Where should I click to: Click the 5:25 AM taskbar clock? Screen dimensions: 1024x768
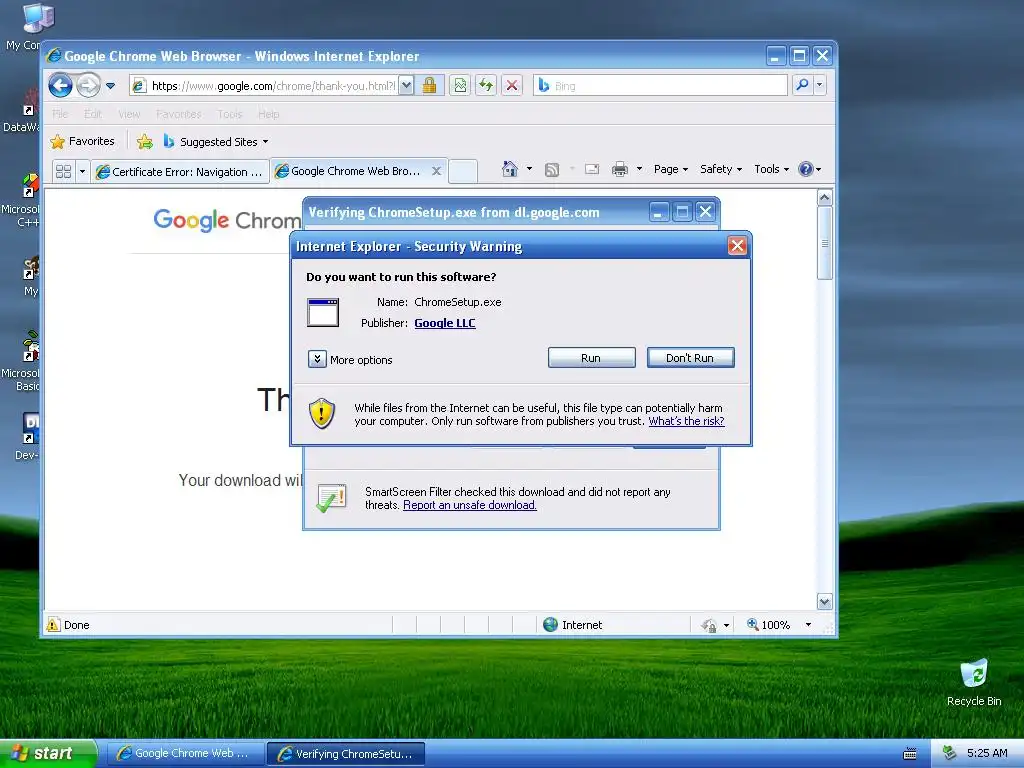pos(987,753)
